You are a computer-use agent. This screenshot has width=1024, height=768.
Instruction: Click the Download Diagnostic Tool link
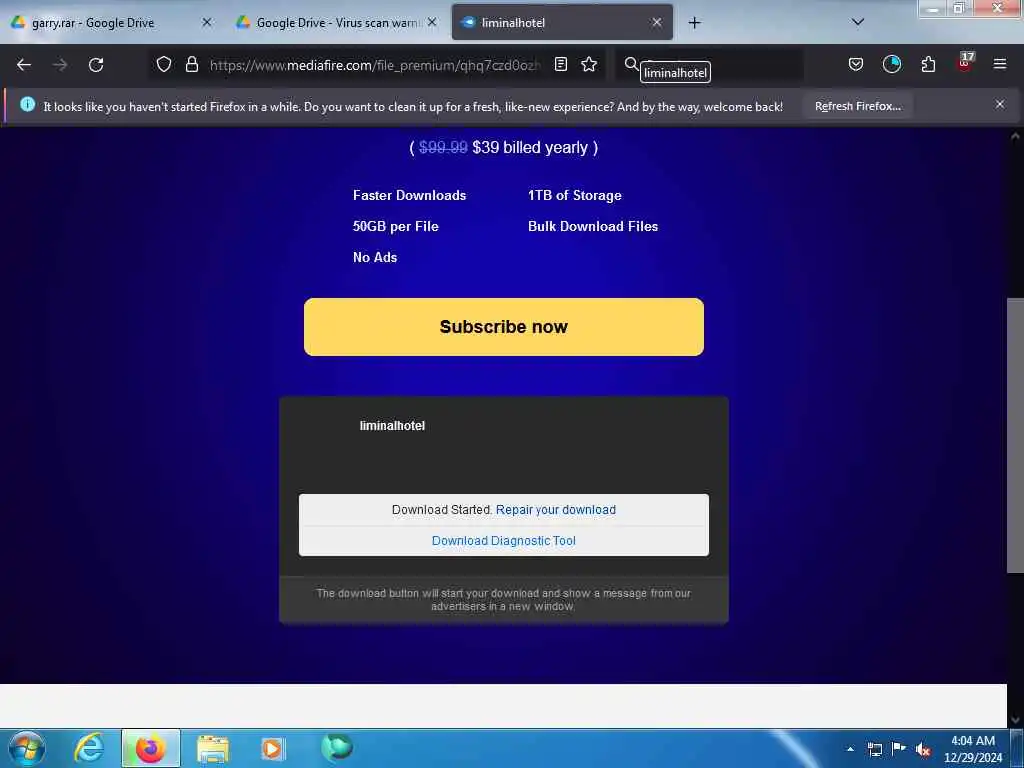pyautogui.click(x=504, y=541)
